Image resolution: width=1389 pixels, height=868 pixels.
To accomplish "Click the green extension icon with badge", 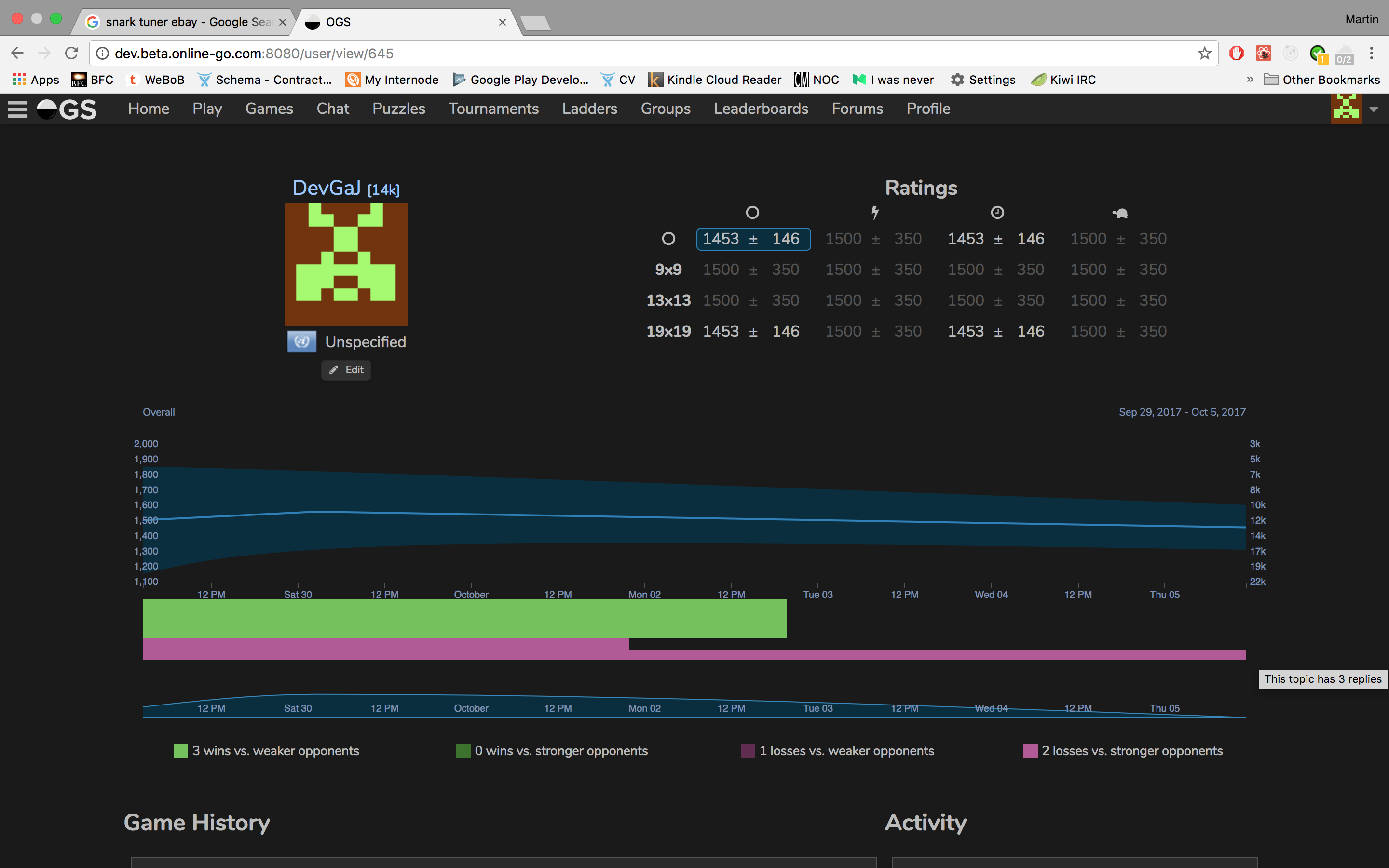I will click(x=1319, y=54).
